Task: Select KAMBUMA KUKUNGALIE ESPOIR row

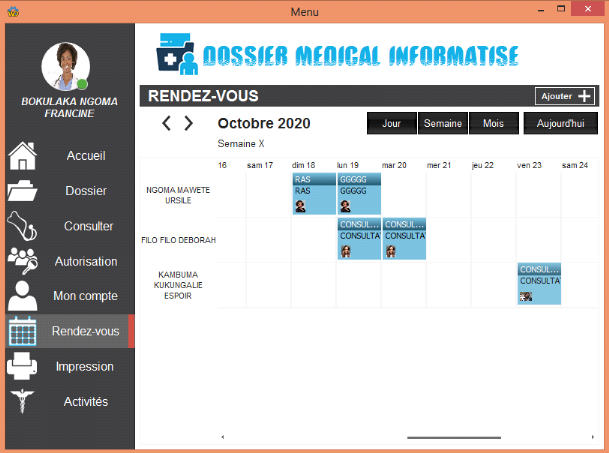Action: [178, 285]
